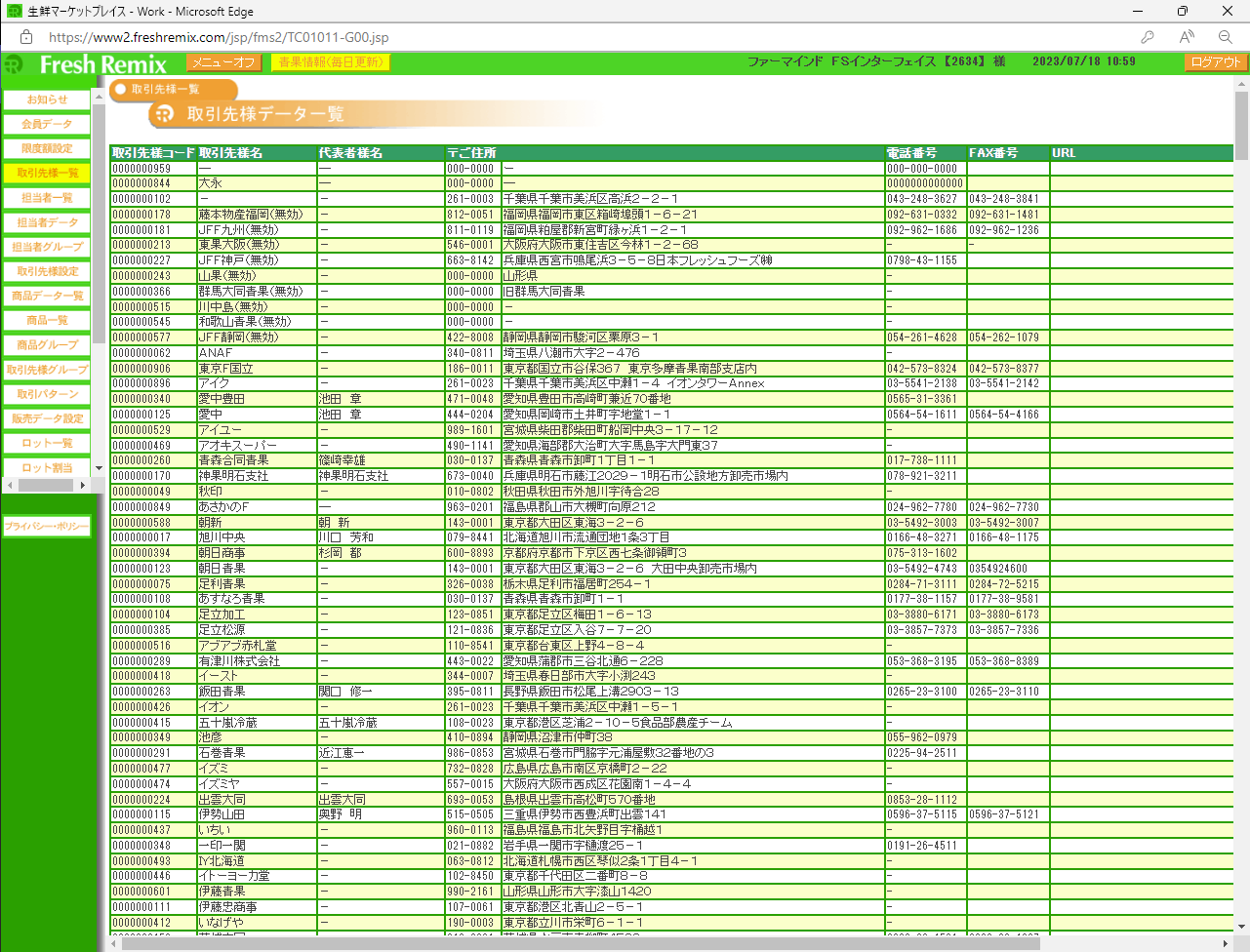Click sidebar horizontal scroll right arrow
The image size is (1250, 952).
(x=83, y=485)
